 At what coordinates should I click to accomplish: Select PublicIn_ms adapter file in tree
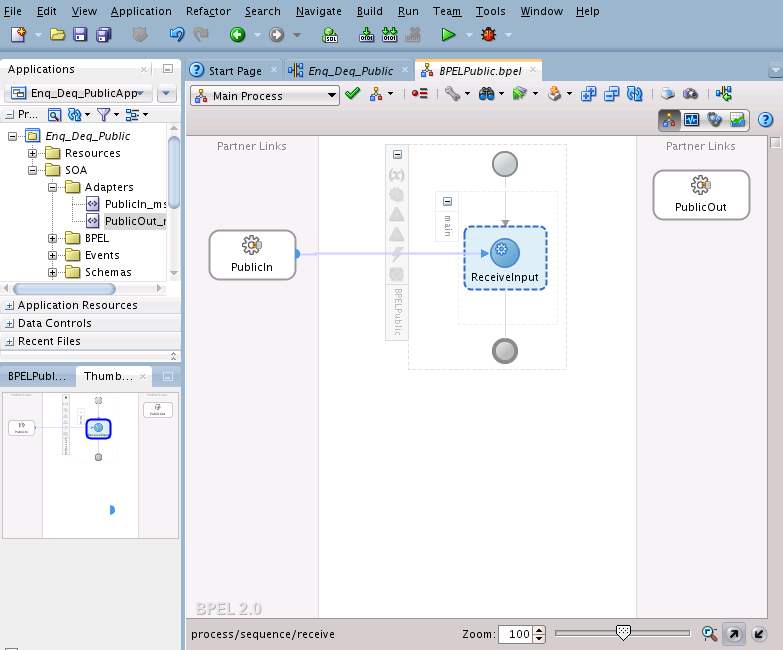pyautogui.click(x=135, y=204)
